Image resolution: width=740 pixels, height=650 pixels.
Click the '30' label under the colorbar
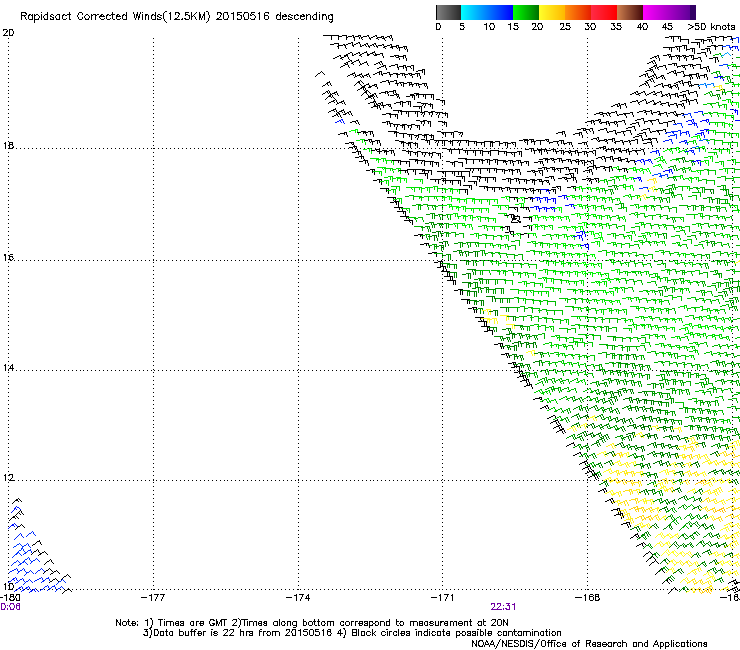(590, 27)
